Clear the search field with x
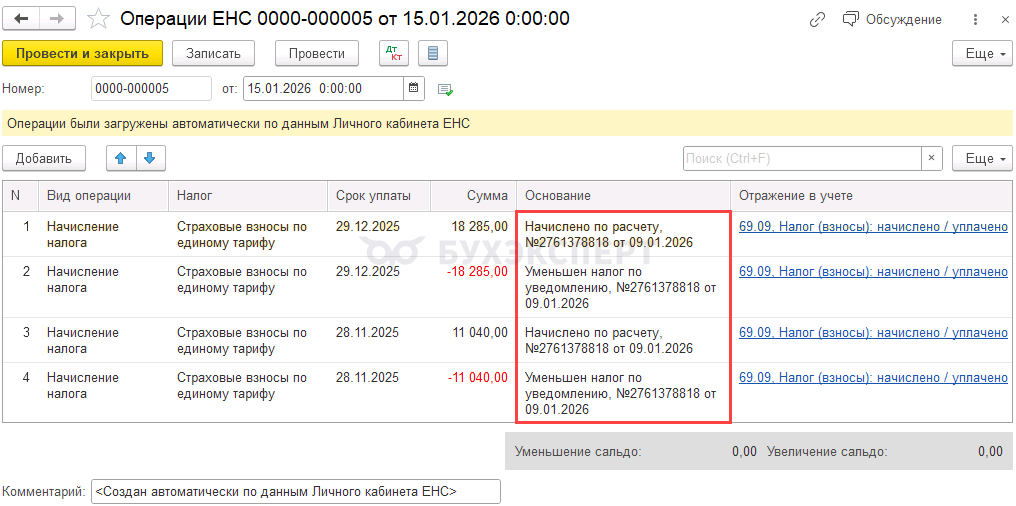 (931, 159)
